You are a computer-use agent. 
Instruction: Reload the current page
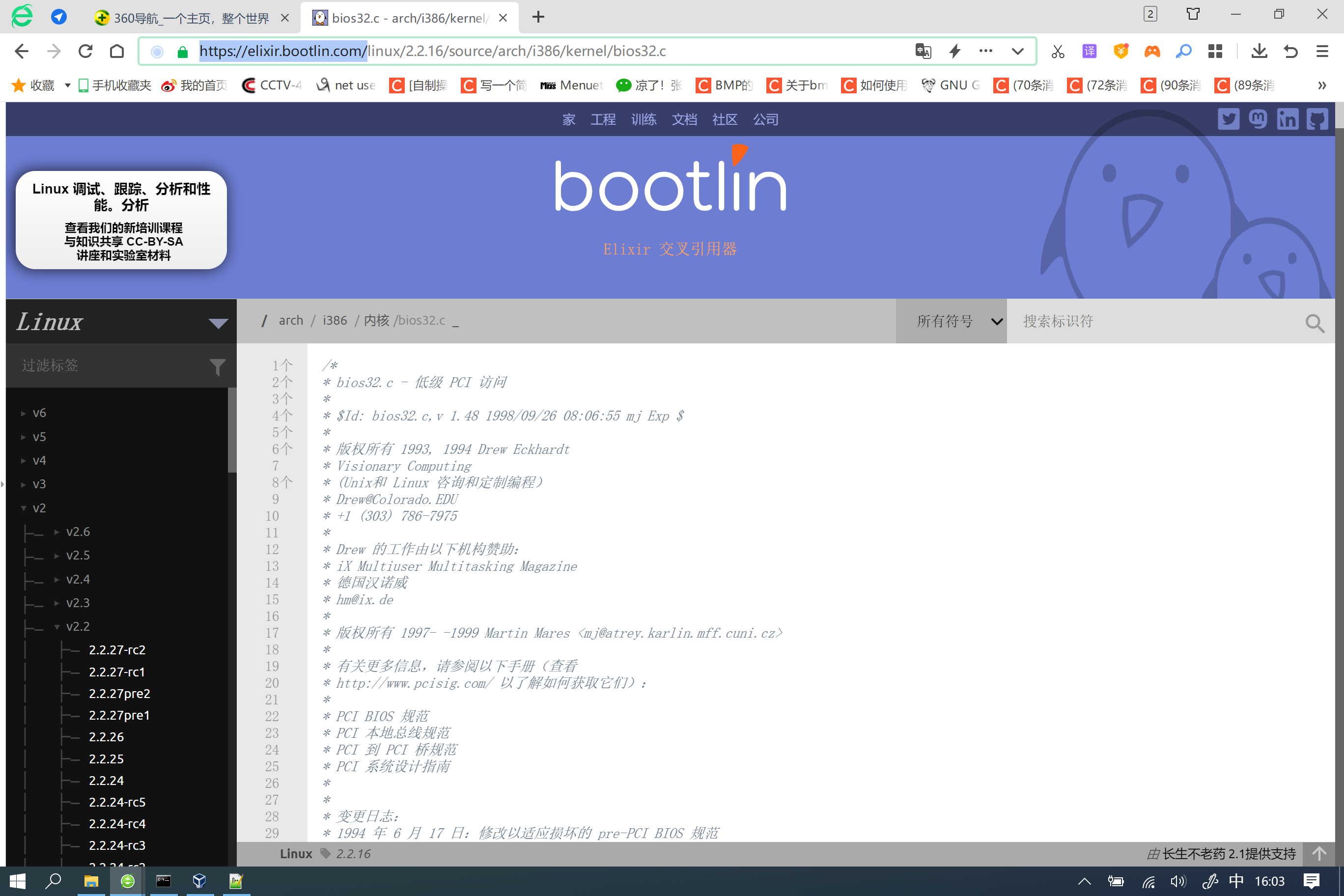click(x=85, y=52)
